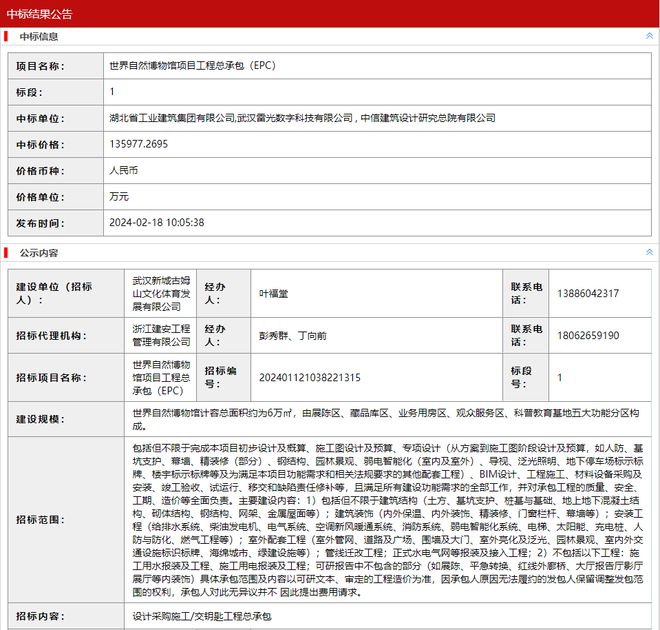
Task: Select the handler name 叶福堂
Action: (274, 294)
